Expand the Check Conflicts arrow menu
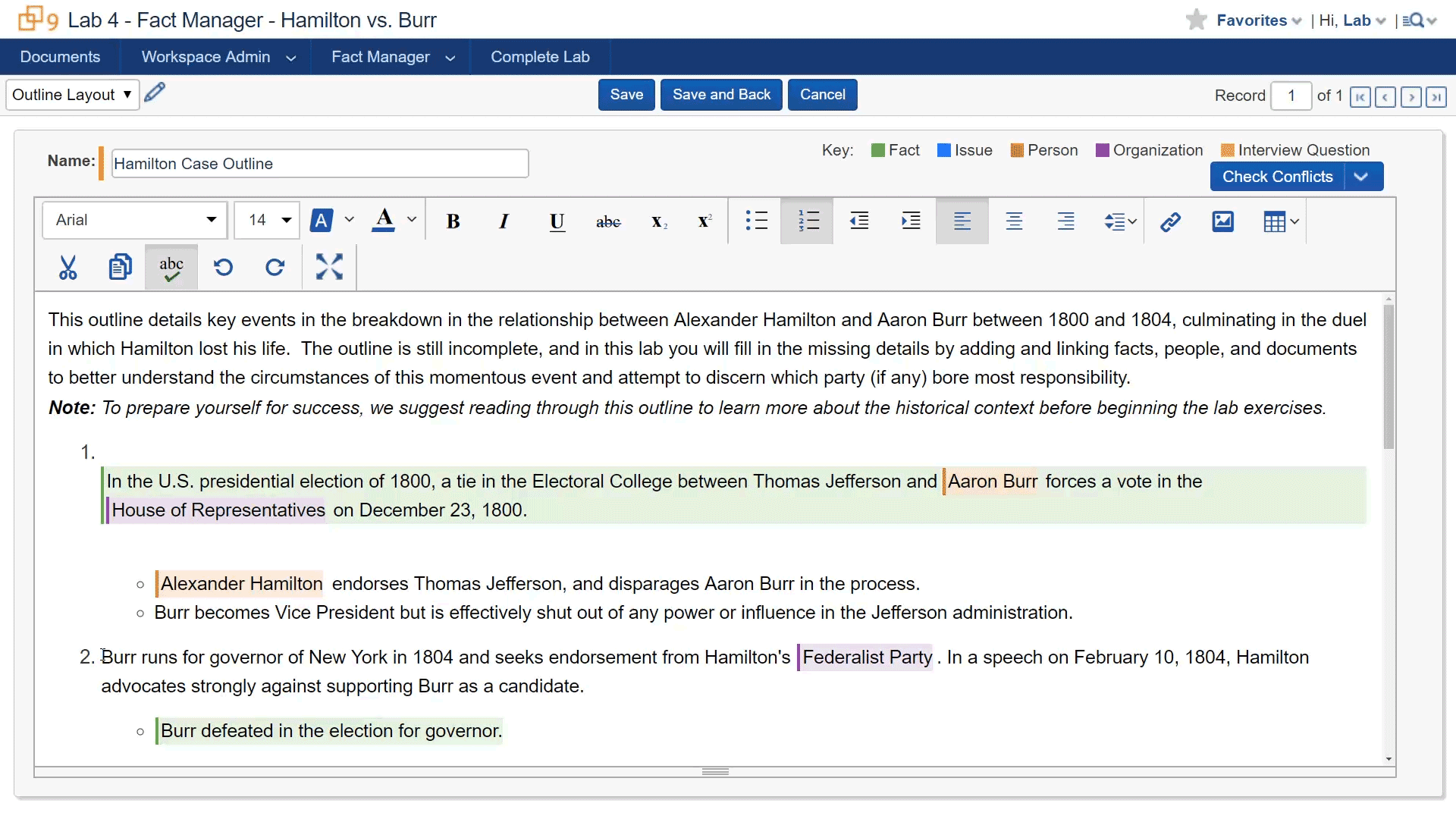Viewport: 1456px width, 819px height. (x=1362, y=177)
